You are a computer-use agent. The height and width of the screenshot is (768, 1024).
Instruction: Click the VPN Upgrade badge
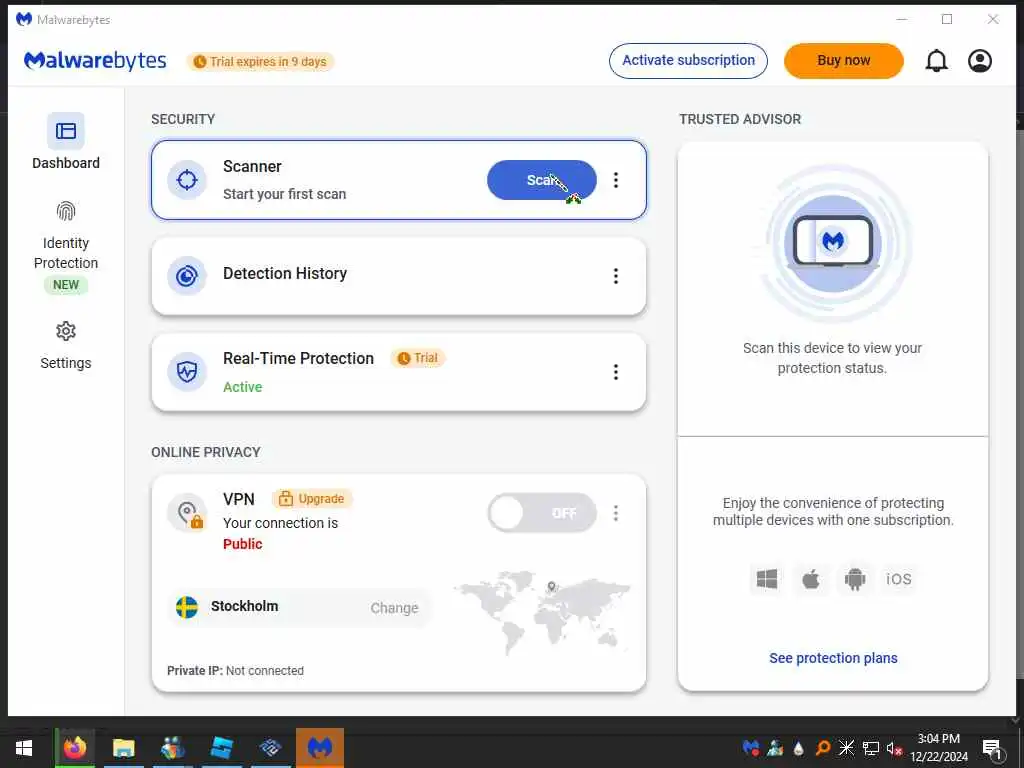point(312,499)
